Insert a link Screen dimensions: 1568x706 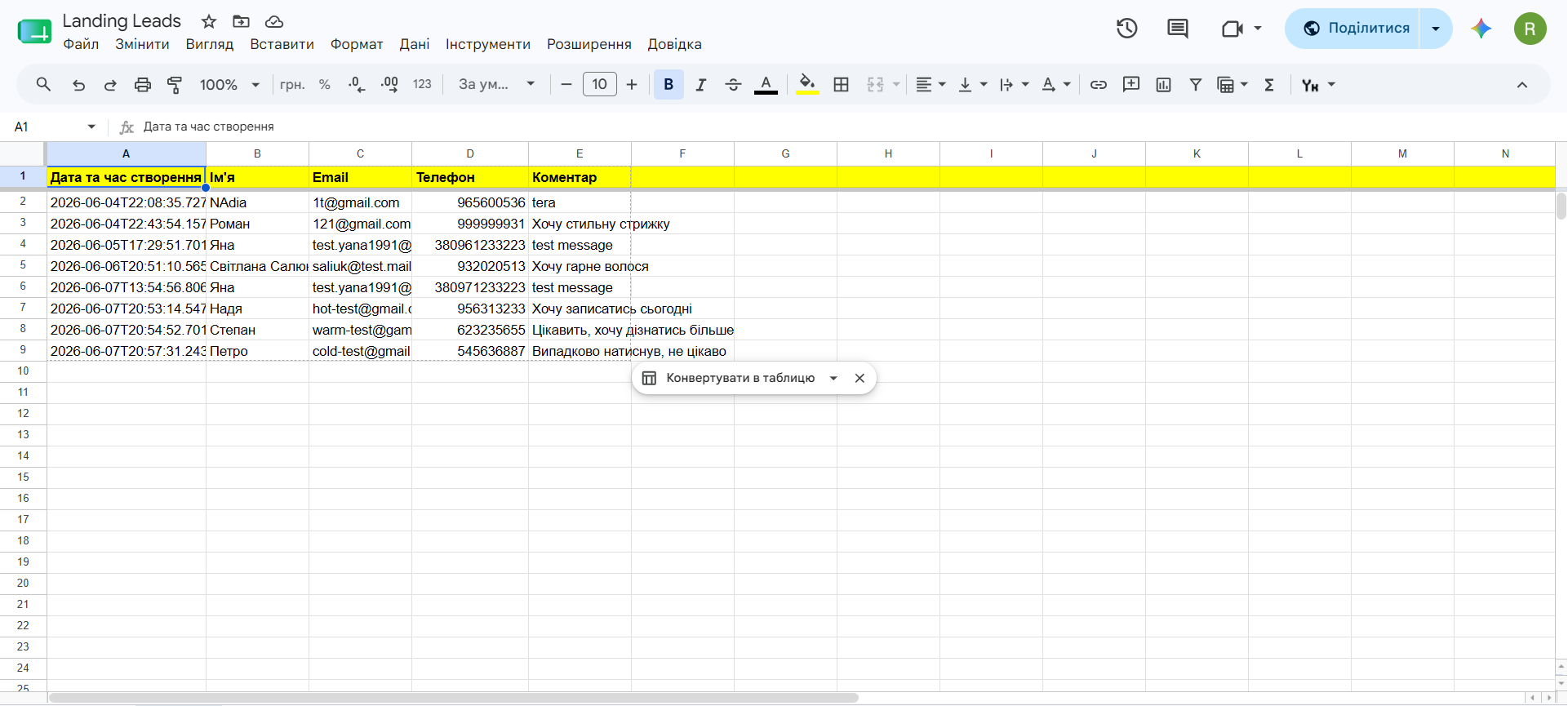[1099, 84]
